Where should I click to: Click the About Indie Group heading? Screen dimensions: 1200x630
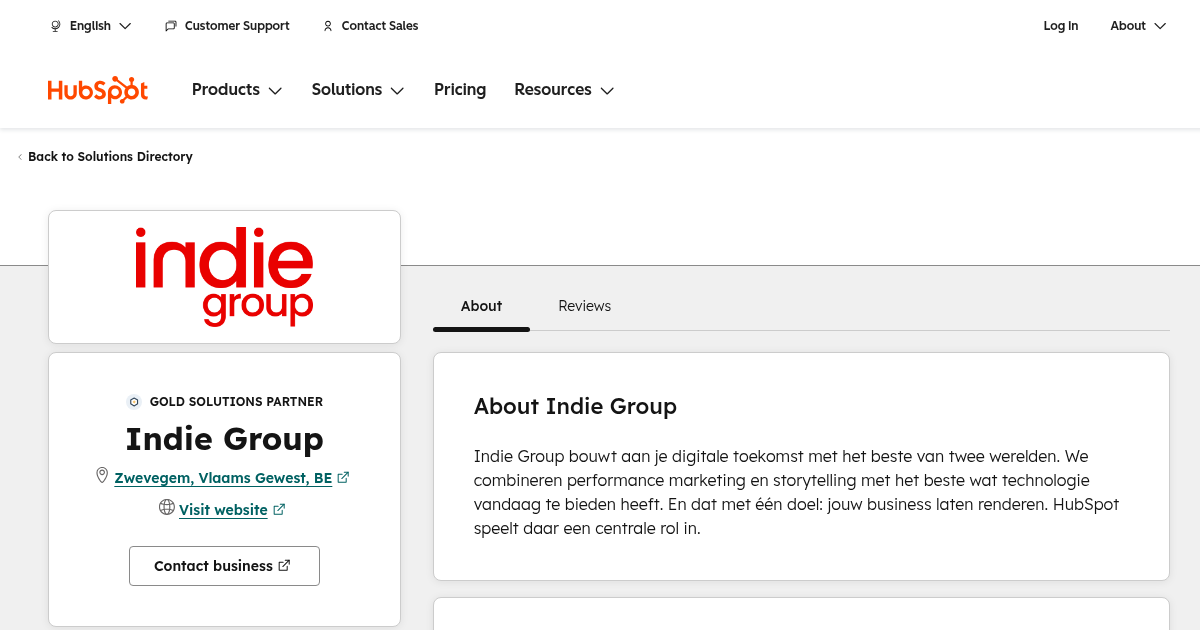(x=575, y=407)
